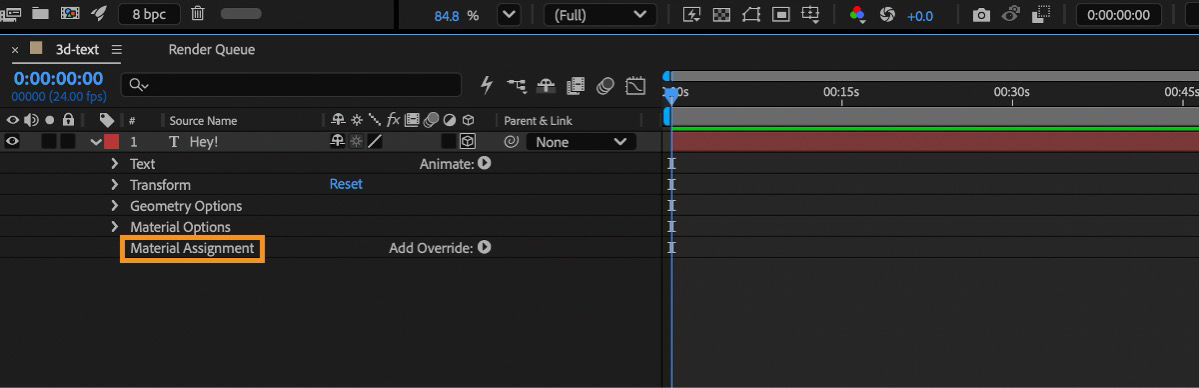Click the 8 bpc color depth button

tap(149, 14)
